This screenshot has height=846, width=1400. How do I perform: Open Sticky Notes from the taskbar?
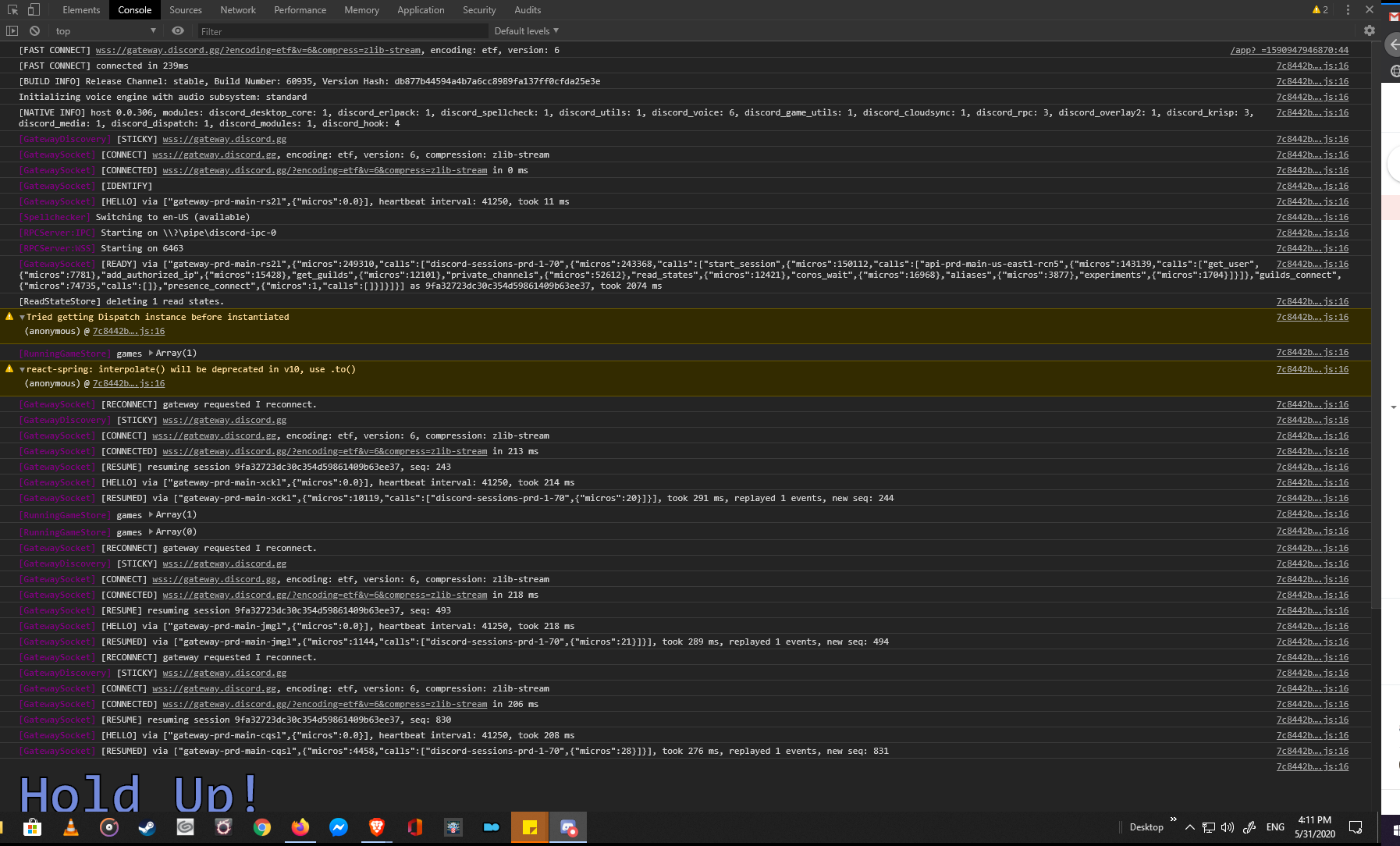pos(530,827)
